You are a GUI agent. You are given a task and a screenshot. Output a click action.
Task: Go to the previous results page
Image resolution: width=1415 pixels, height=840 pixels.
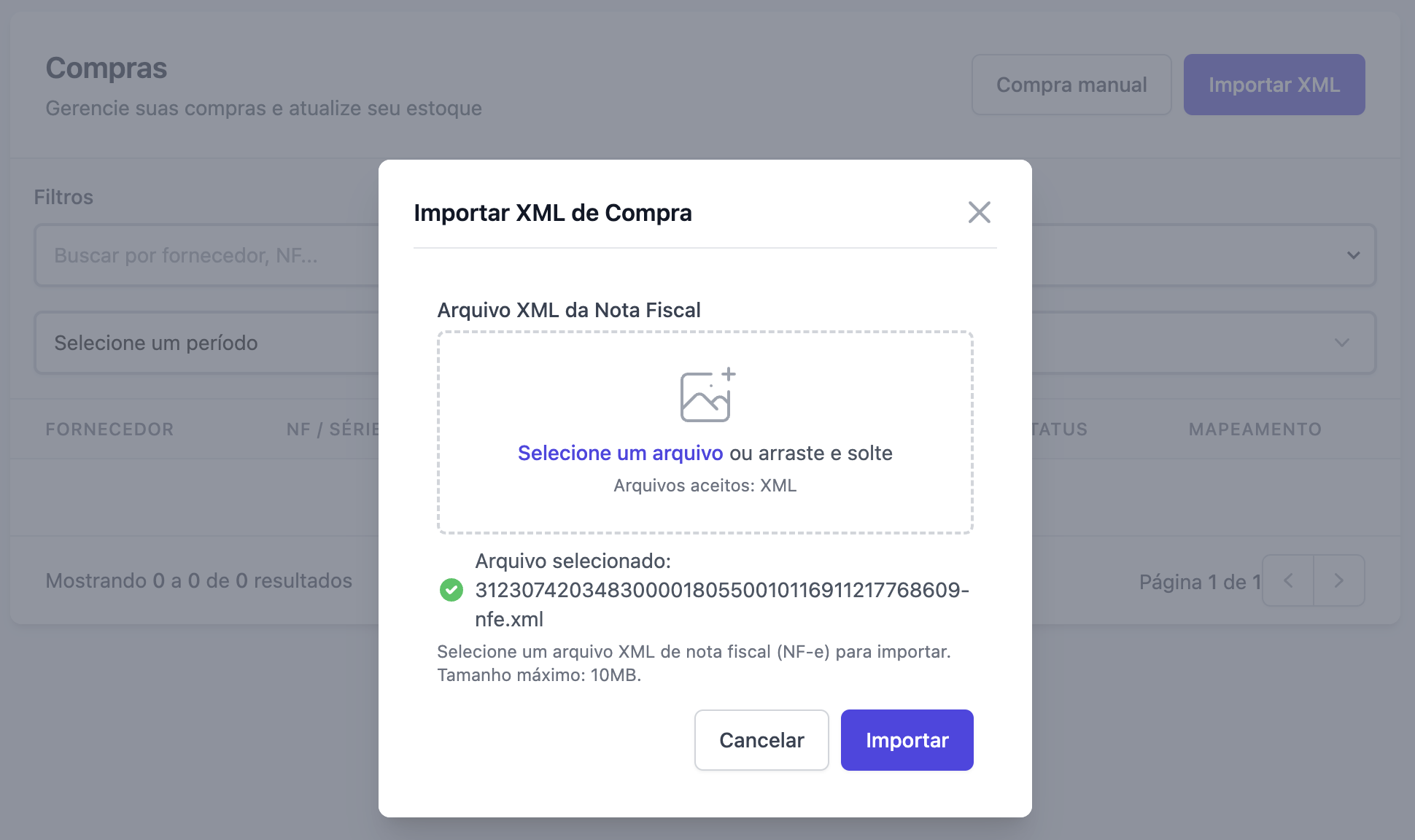(1288, 580)
